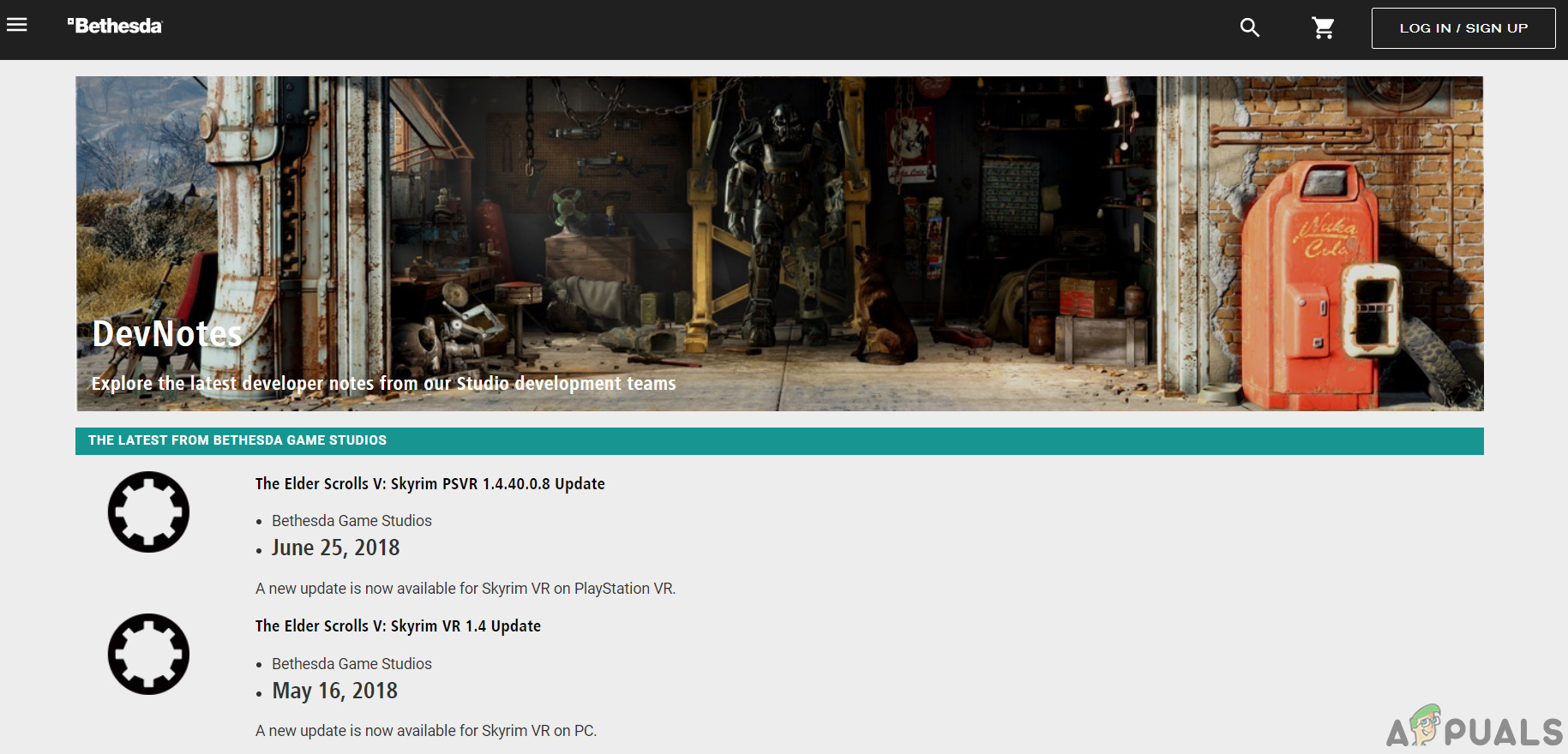Click the DevNotes garage banner image

(779, 243)
